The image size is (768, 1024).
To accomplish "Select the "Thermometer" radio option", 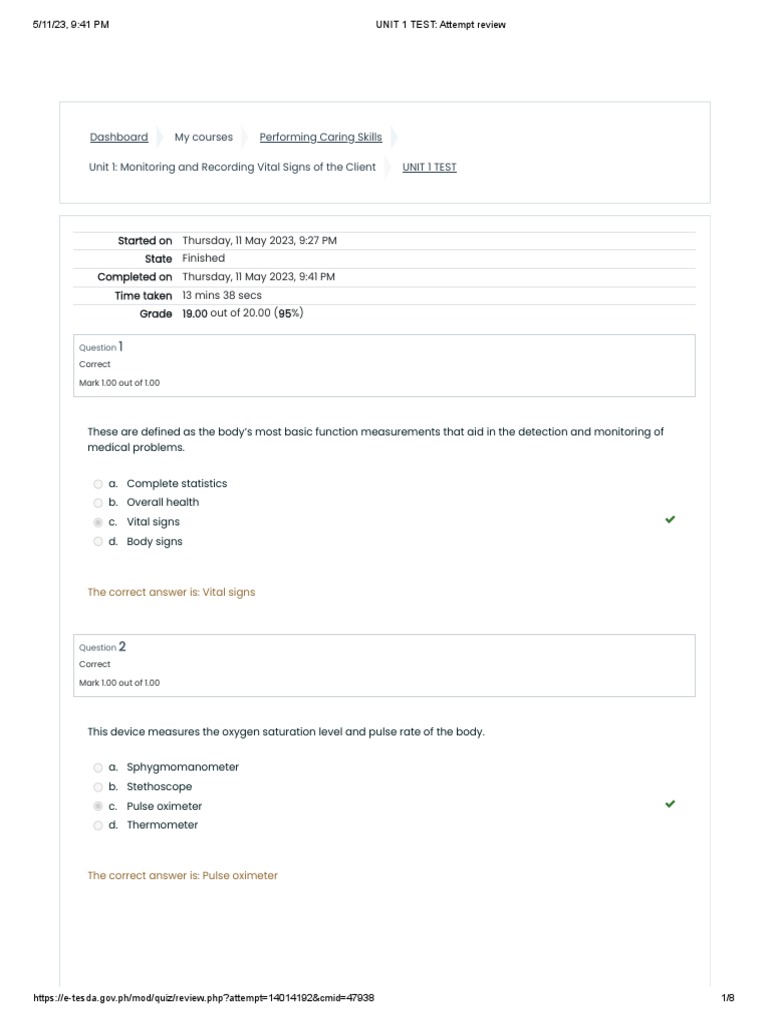I will pyautogui.click(x=98, y=826).
